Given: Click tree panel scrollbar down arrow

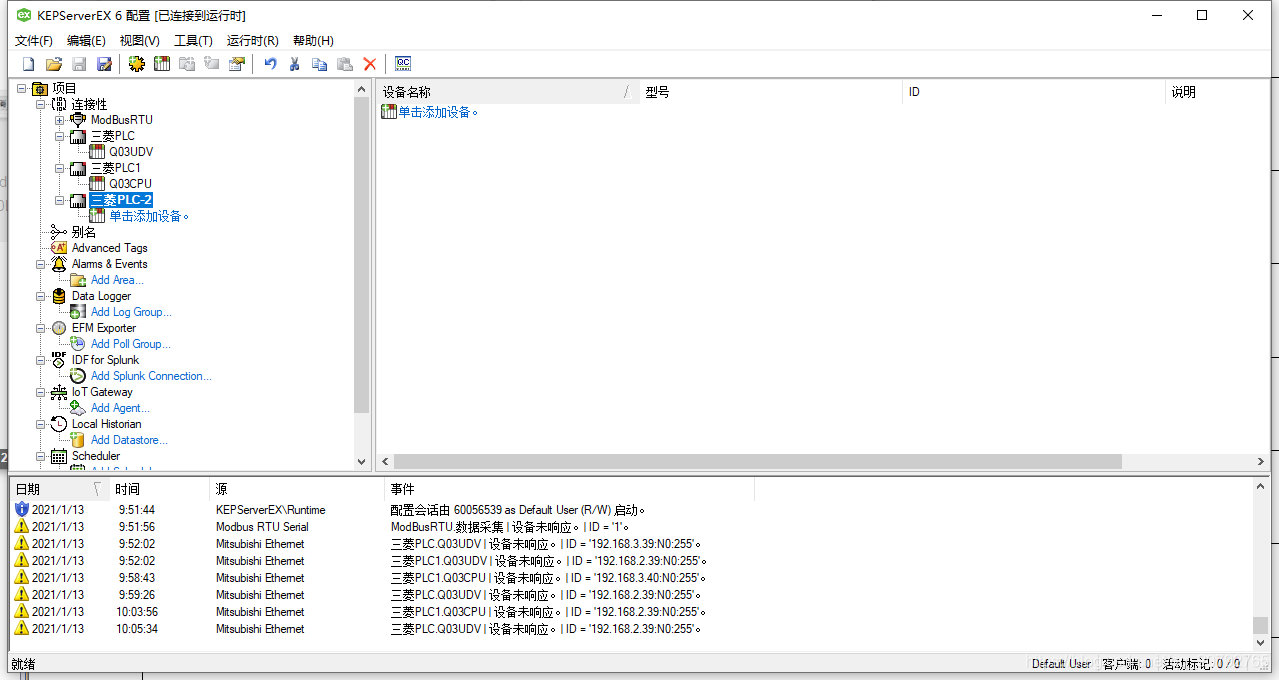Looking at the screenshot, I should point(362,462).
